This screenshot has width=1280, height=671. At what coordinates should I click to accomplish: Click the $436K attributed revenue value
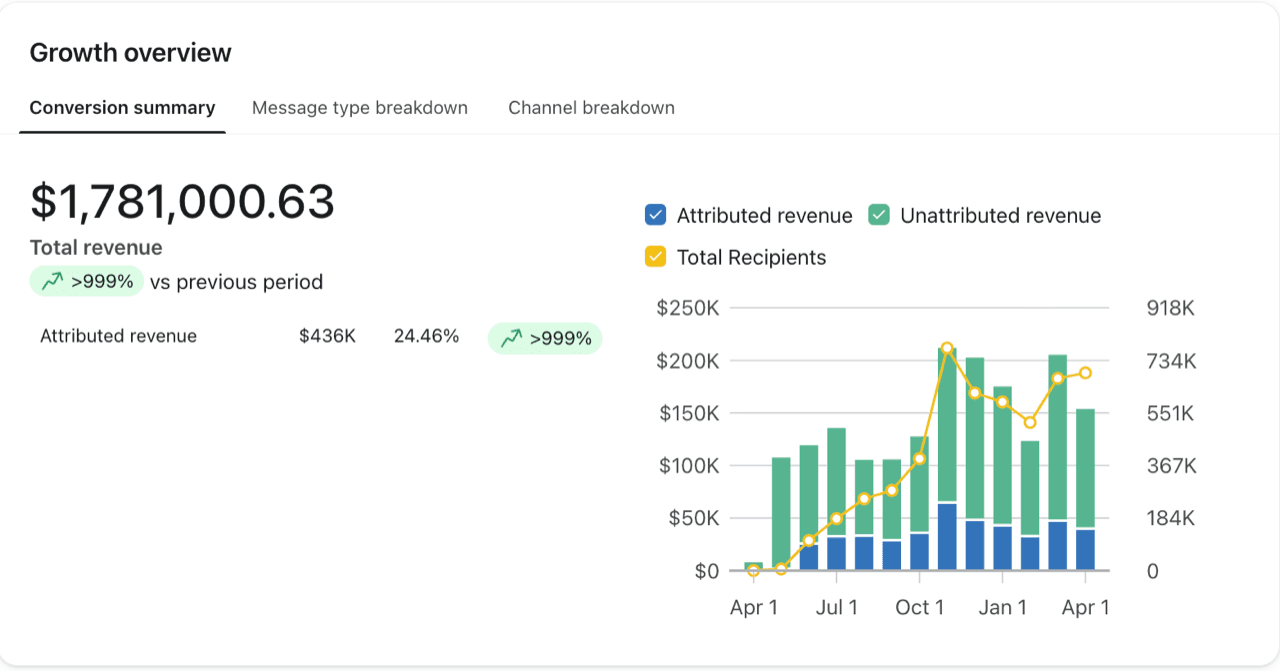(327, 336)
